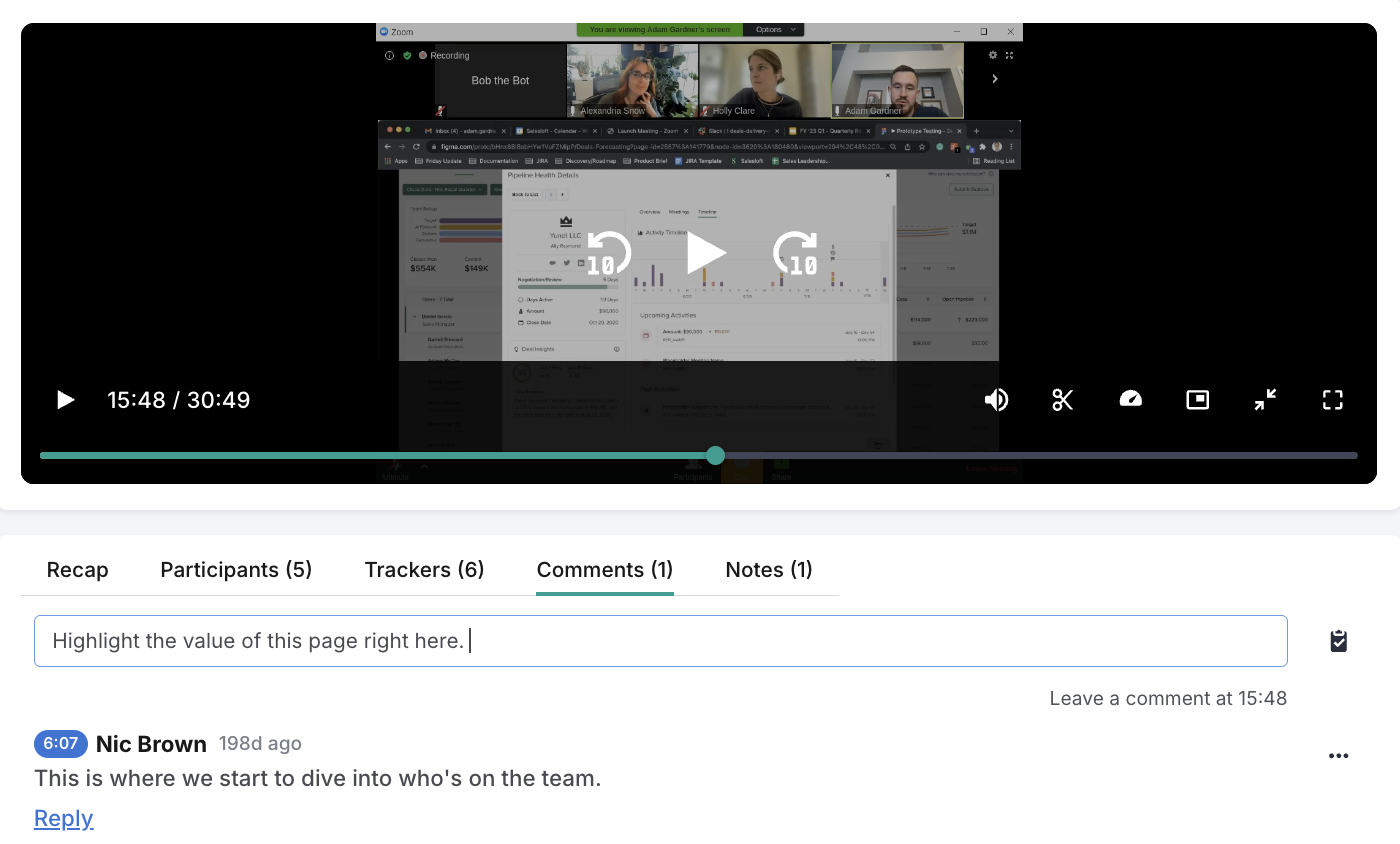
Task: Click the 15:48 / 30:49 time display
Action: [179, 400]
